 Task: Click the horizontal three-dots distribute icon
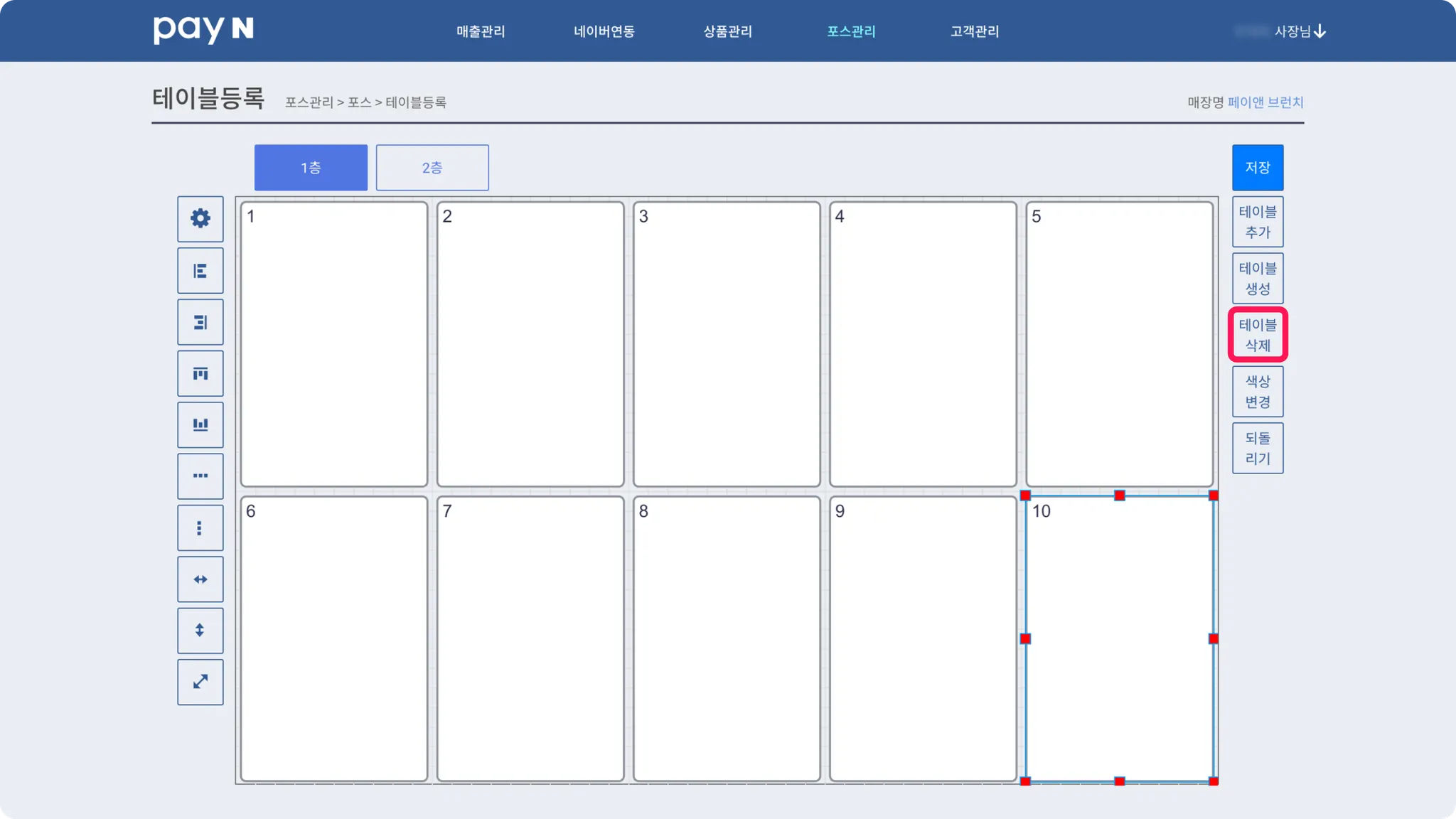click(x=200, y=476)
